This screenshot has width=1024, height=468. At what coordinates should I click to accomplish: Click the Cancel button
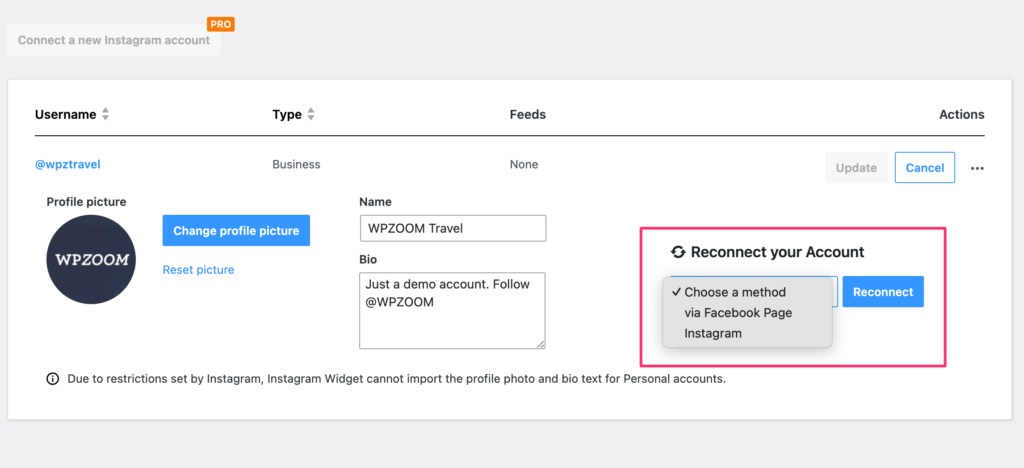coord(925,168)
